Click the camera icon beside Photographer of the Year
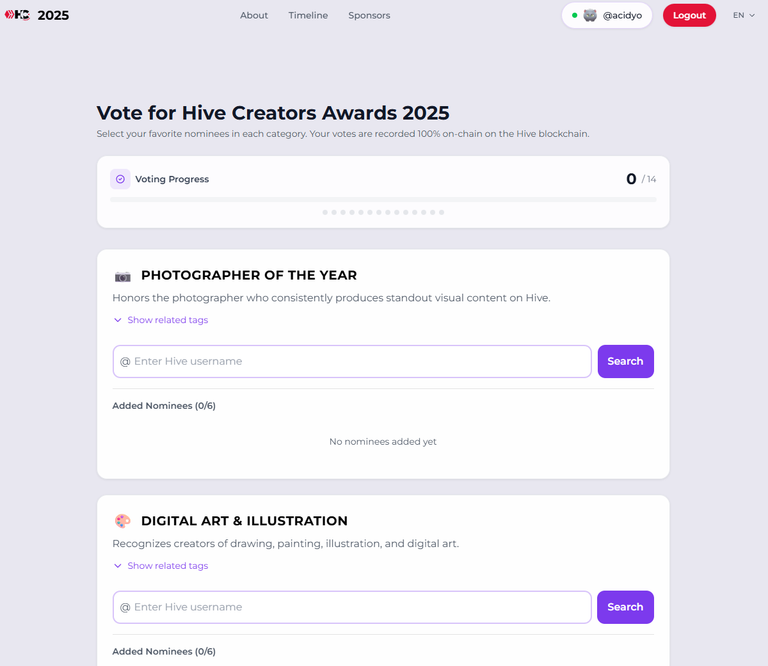768x666 pixels. [x=123, y=276]
